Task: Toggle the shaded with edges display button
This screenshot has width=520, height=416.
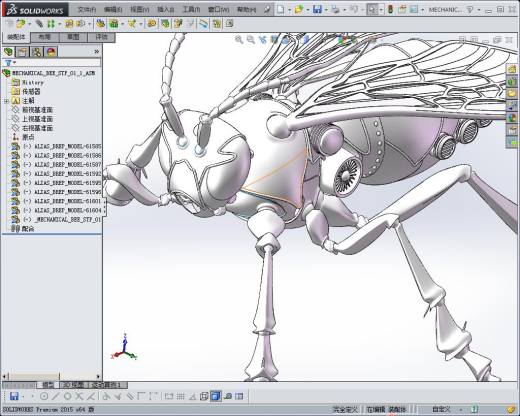Action: pos(216,396)
